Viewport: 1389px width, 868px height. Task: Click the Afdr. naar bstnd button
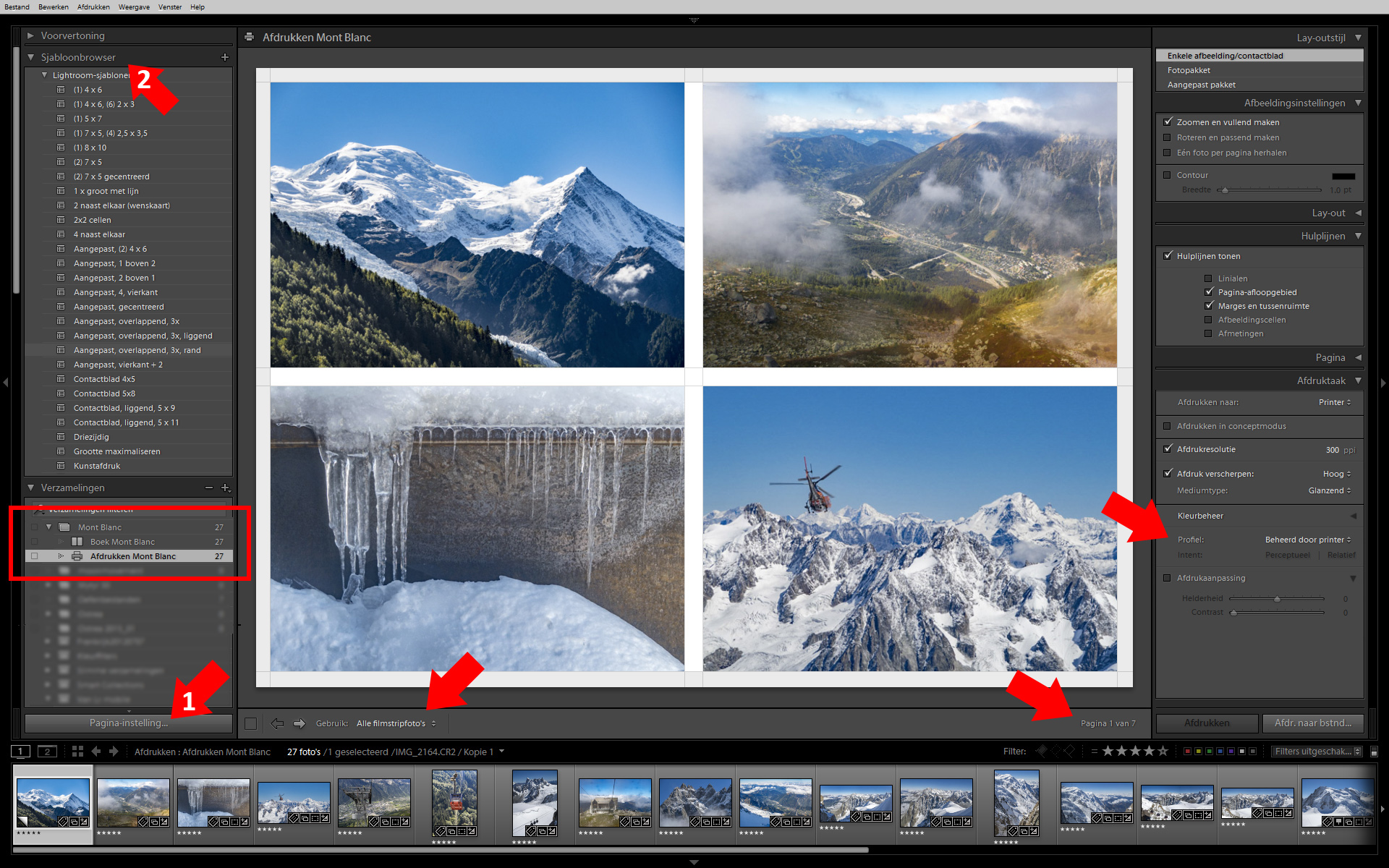pos(1312,723)
